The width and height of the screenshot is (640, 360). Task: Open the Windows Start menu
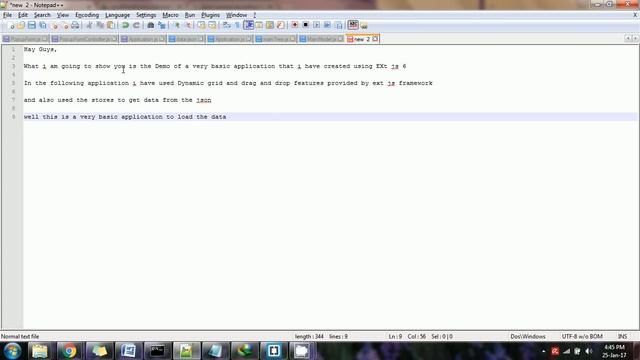click(x=13, y=351)
